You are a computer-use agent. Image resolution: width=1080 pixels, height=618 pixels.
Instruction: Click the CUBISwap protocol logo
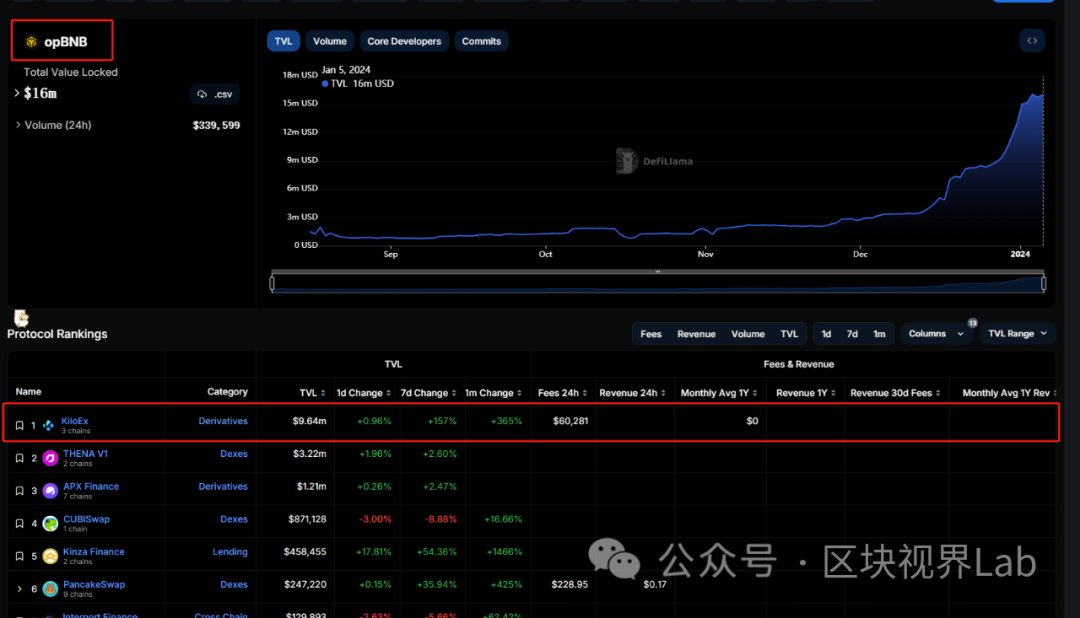[x=50, y=524]
